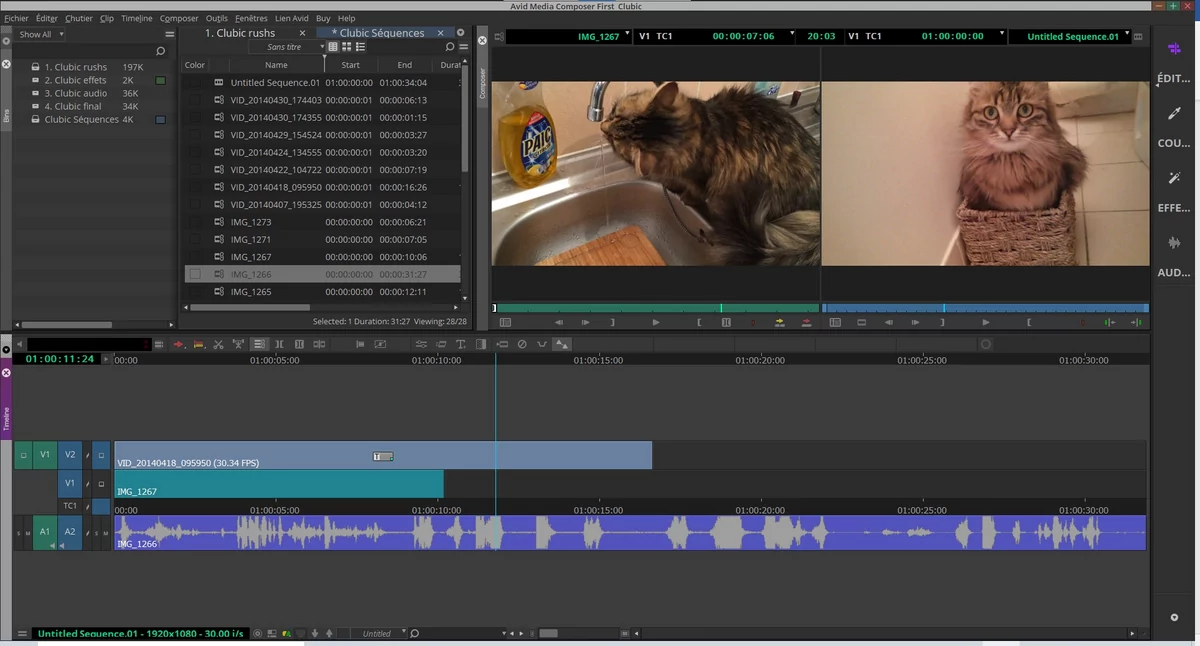Screen dimensions: 1200x646
Task: Click timeline ruler at 01:00:20:00
Action: (x=760, y=360)
